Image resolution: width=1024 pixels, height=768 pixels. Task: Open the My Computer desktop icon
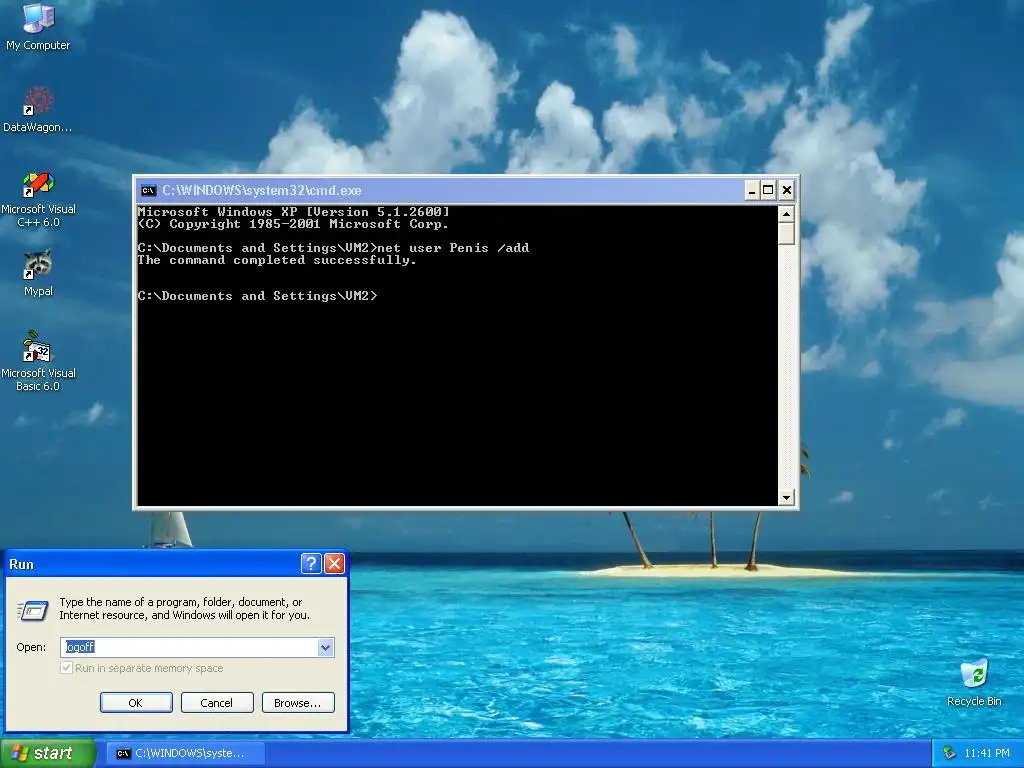38,27
